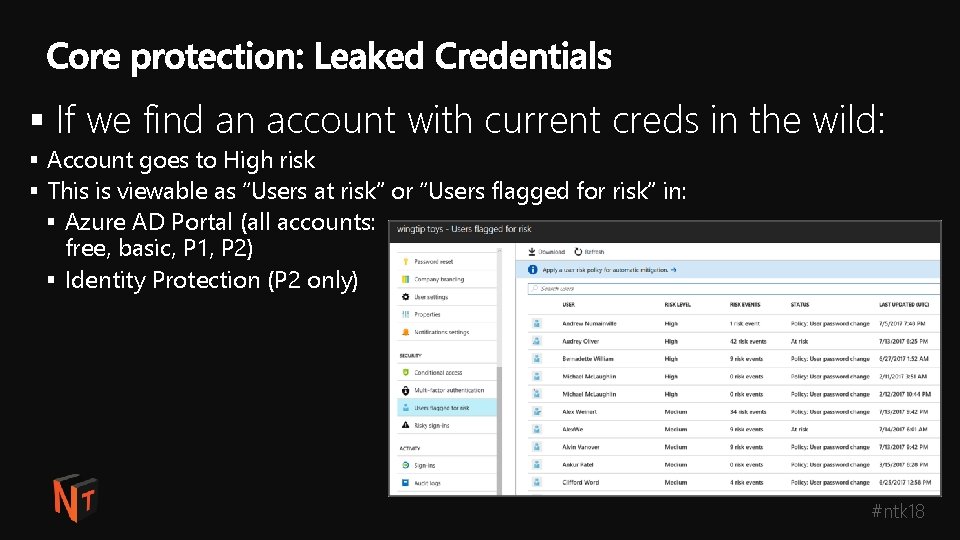Open Properties in the sidebar menu
Viewport: 960px width, 540px height.
coord(427,314)
